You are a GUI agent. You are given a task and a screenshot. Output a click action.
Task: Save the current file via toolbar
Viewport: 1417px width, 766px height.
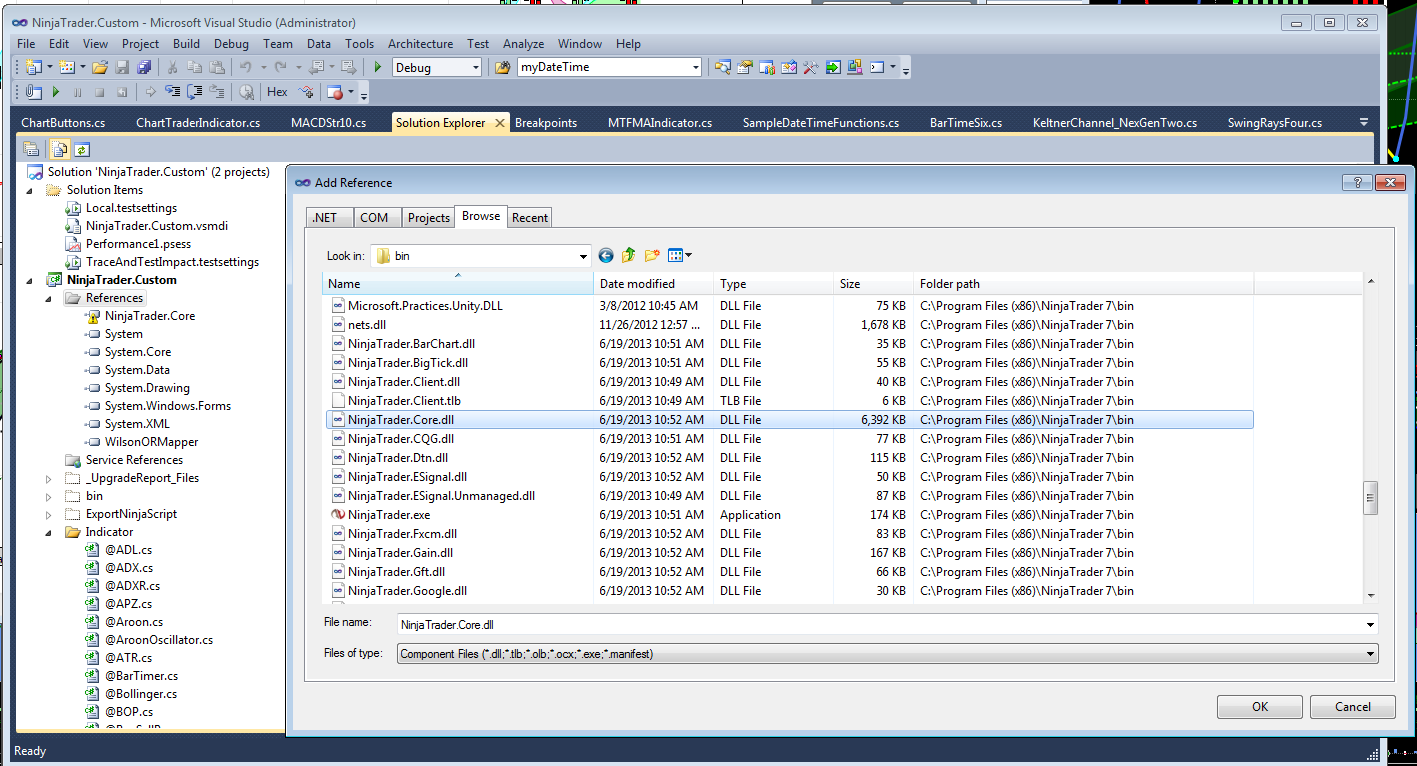[122, 67]
